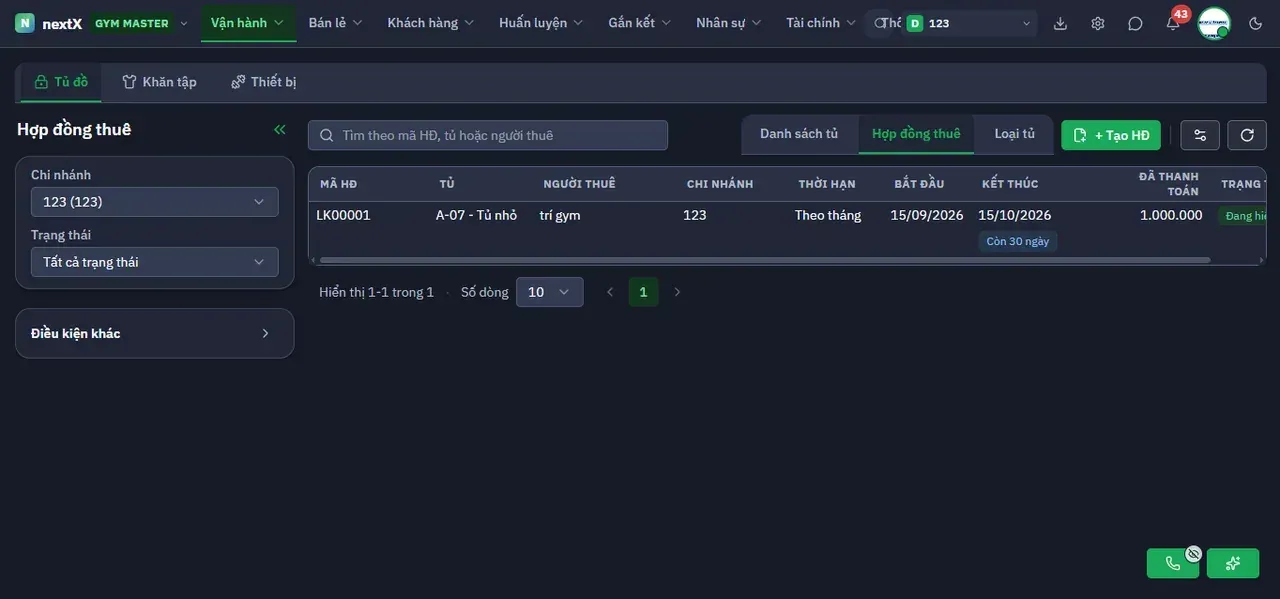
Task: Collapse the Hợp đồng thuê filter sidebar
Action: coord(280,129)
